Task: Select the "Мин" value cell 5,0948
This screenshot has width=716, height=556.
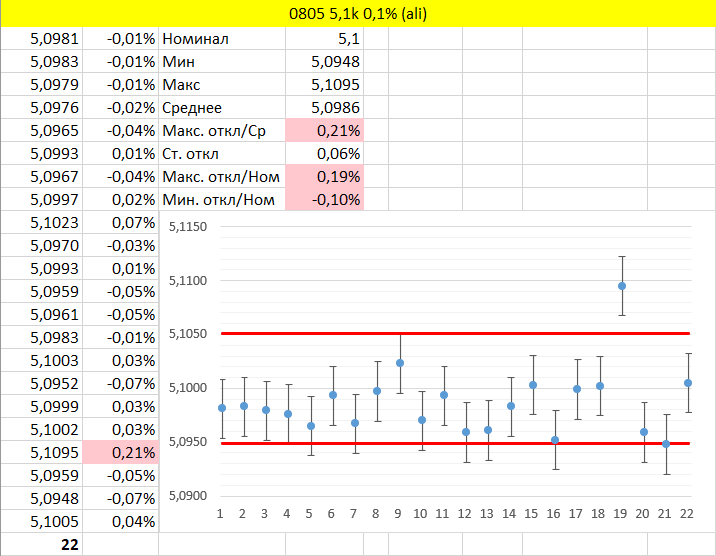Action: 324,62
